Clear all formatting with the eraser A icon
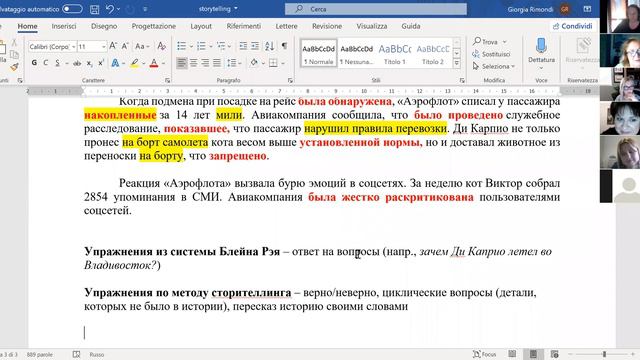 tap(162, 46)
